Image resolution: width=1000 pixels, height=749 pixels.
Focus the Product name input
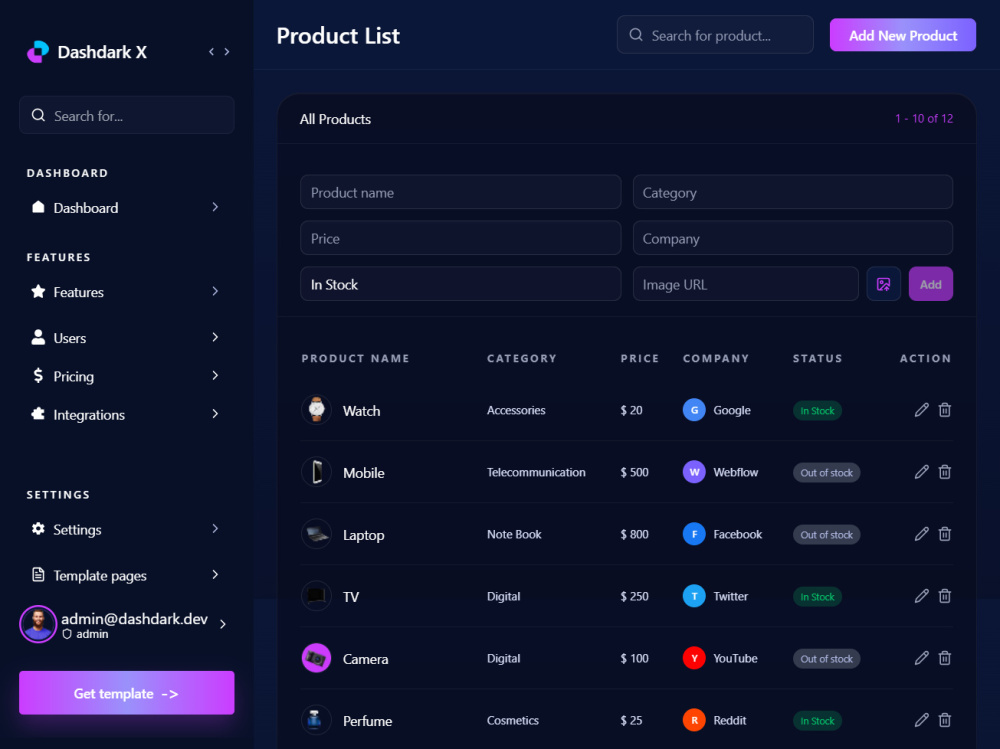tap(460, 192)
